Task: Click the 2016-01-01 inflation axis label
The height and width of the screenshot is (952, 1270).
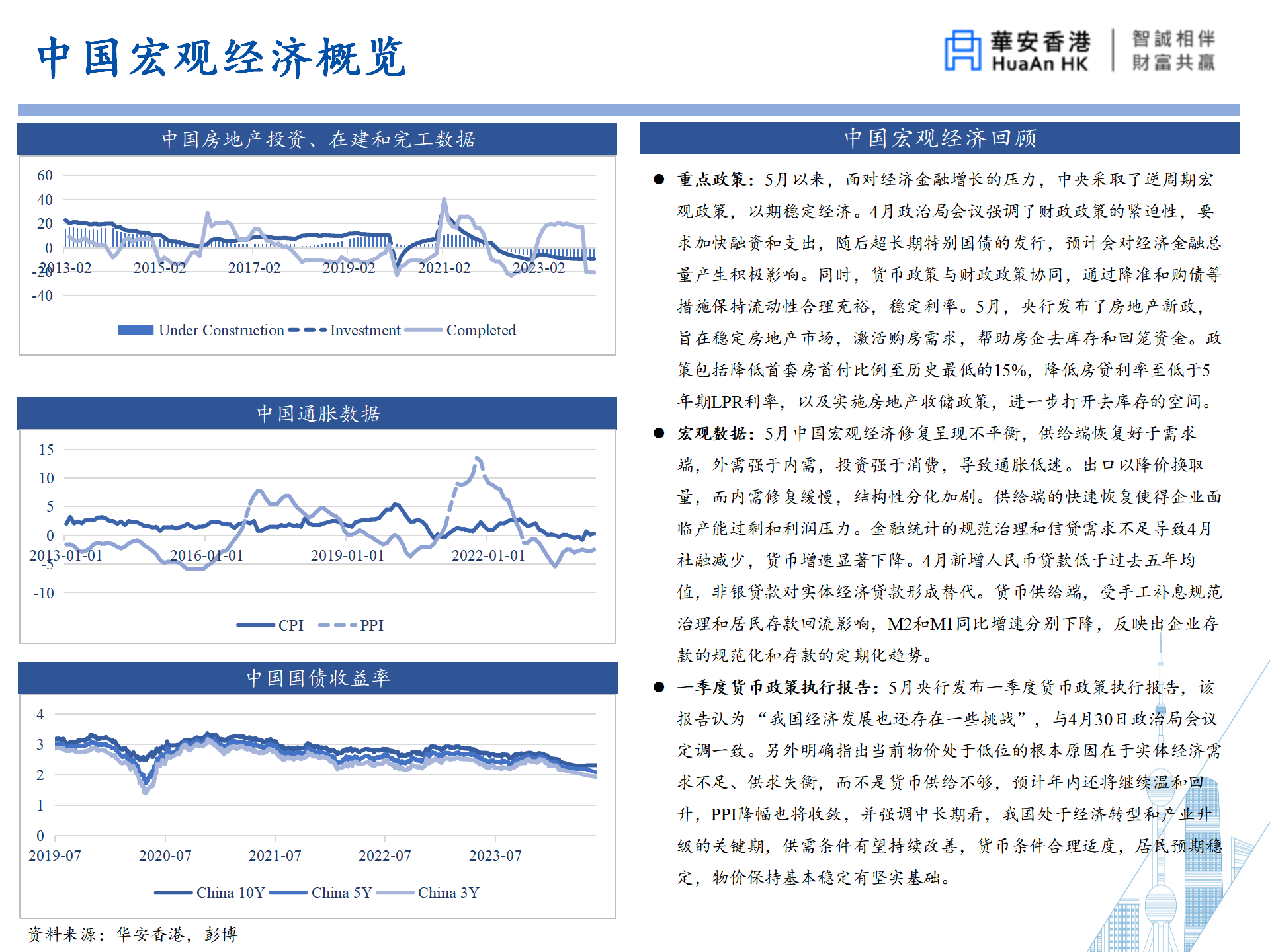Action: pos(206,555)
